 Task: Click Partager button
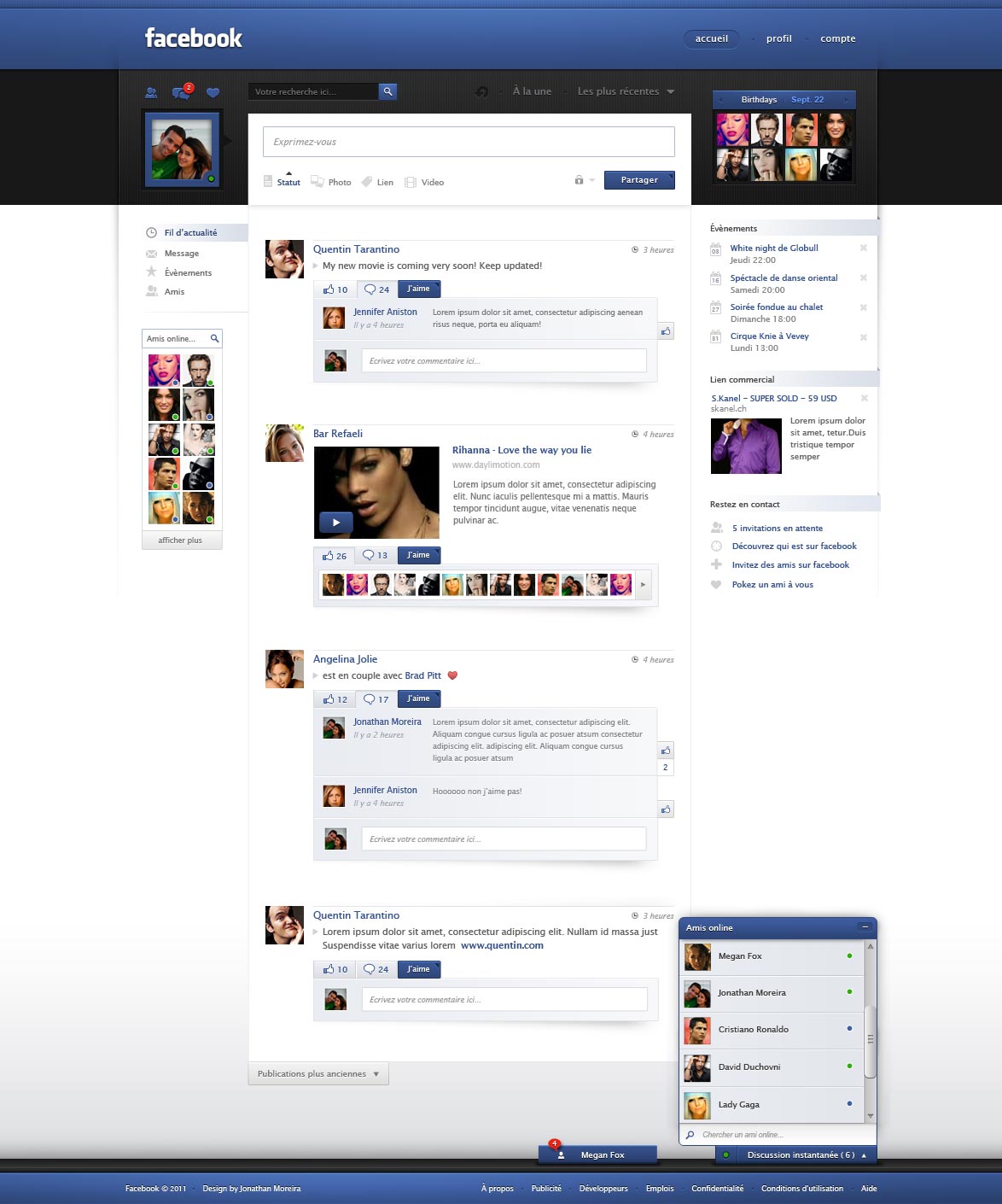point(639,180)
